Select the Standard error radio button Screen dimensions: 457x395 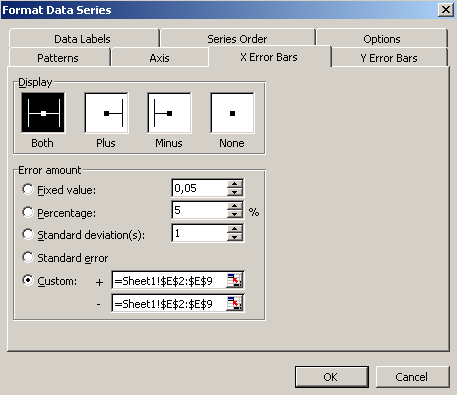(x=28, y=257)
